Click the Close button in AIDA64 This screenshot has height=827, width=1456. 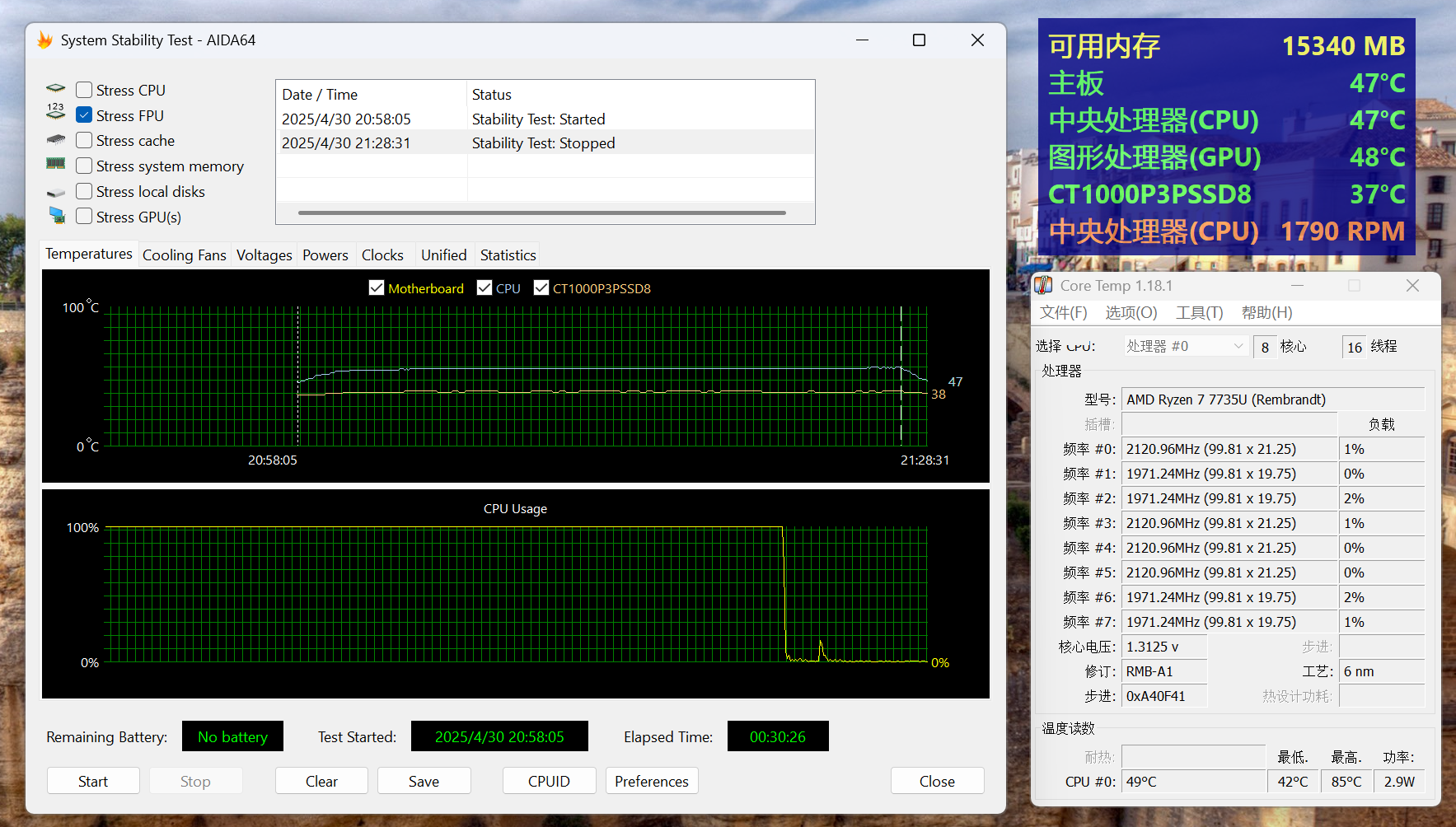tap(937, 781)
